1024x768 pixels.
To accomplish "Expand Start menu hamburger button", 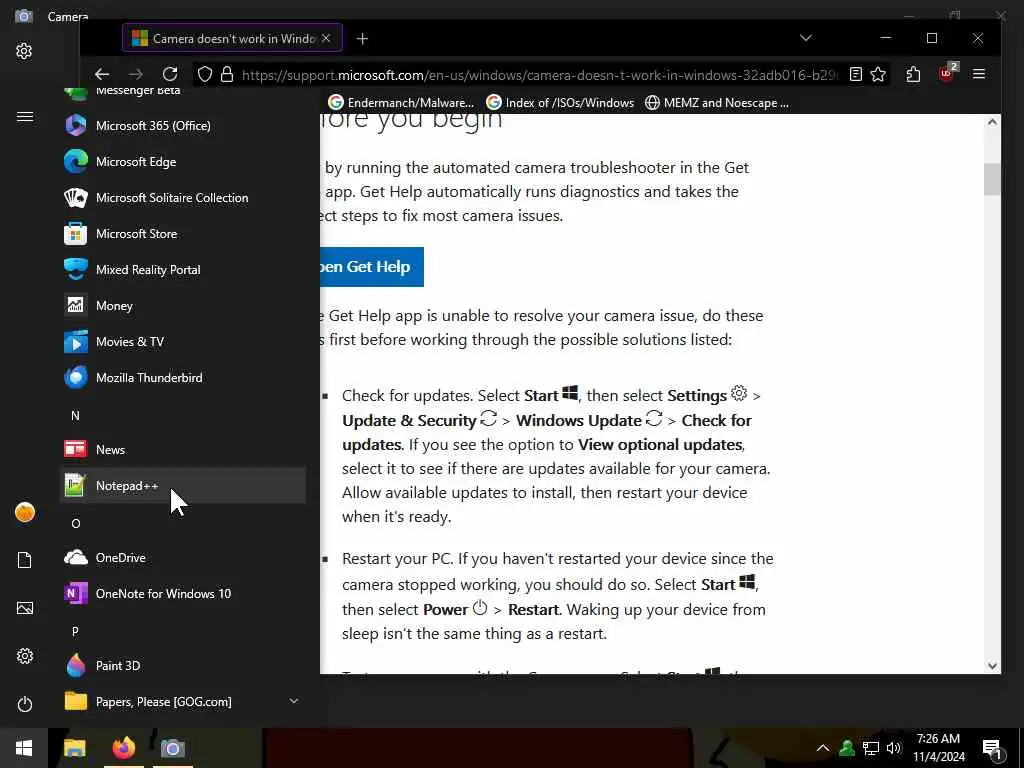I will tap(25, 116).
